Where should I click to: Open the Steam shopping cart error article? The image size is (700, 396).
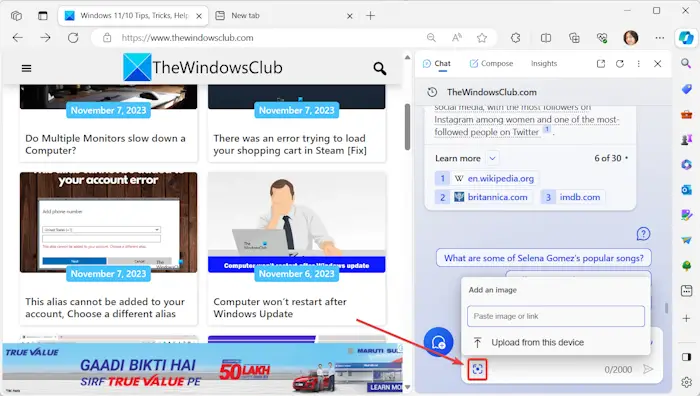290,144
